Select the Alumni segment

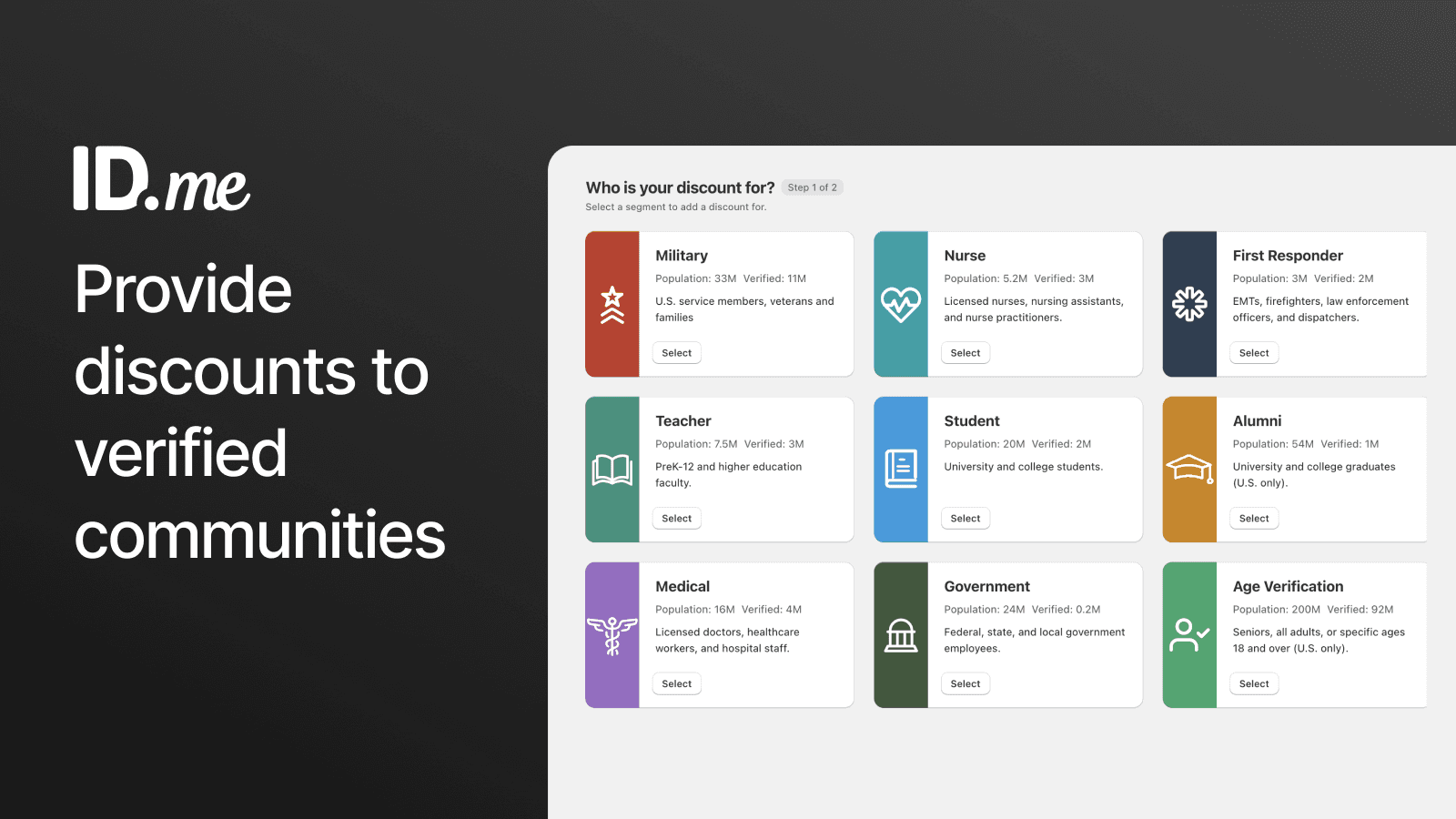[1253, 518]
